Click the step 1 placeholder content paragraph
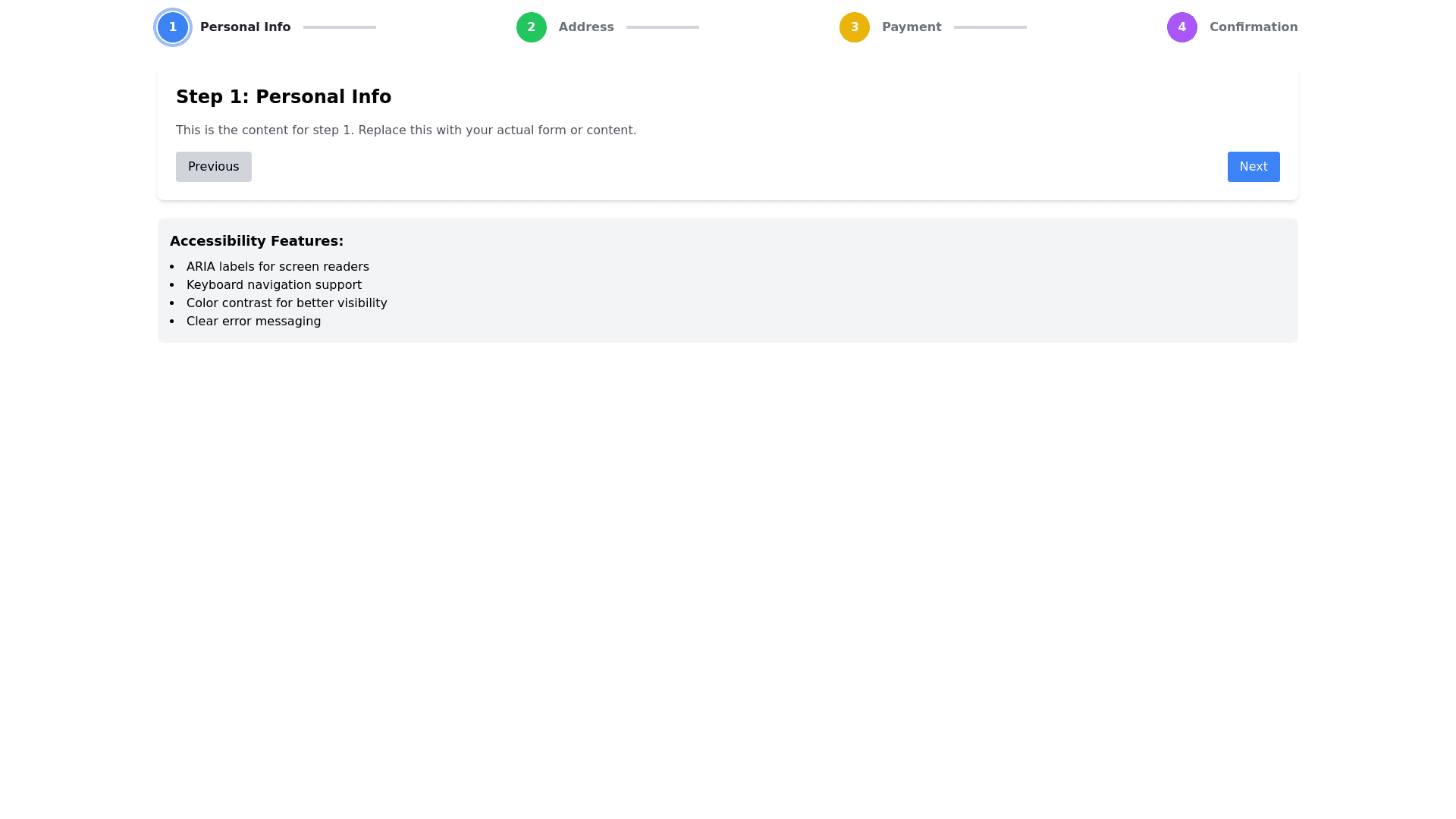The image size is (1456, 819). point(406,130)
